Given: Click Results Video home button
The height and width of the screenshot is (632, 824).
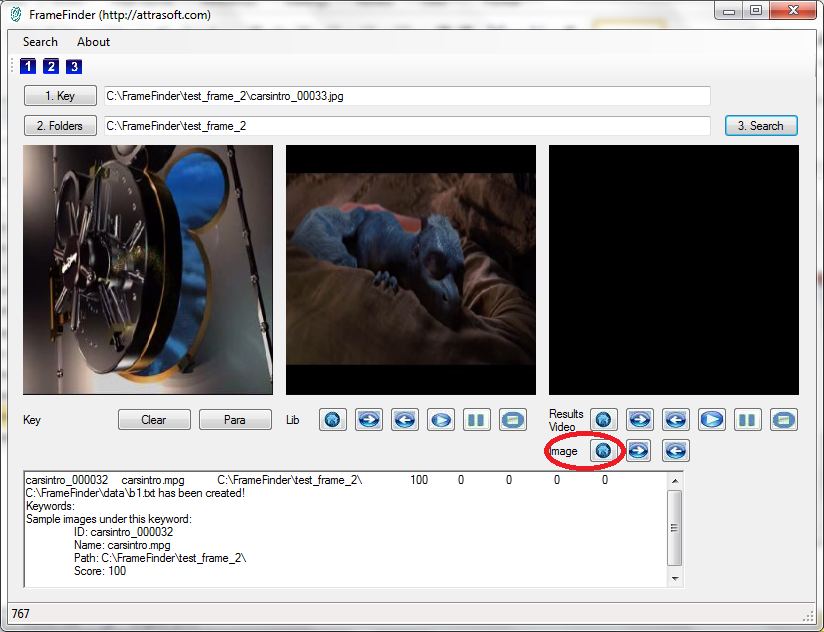Looking at the screenshot, I should [x=604, y=419].
